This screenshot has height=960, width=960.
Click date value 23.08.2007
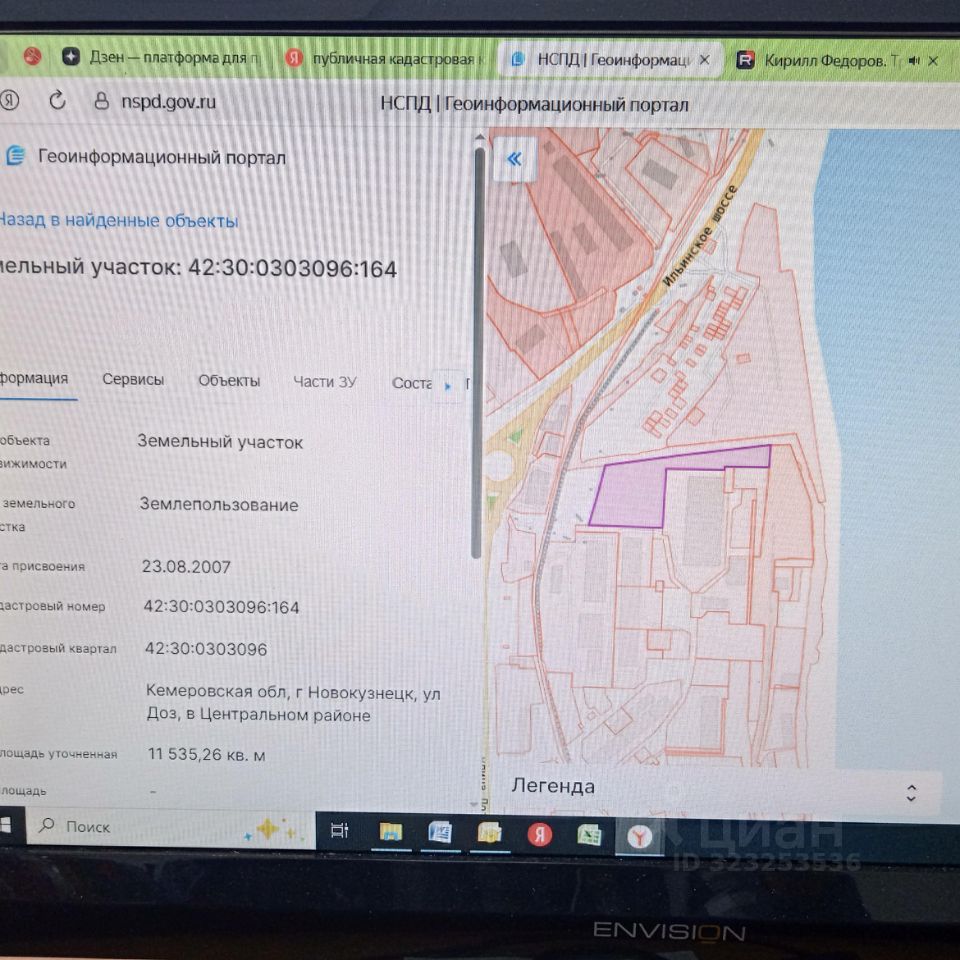[186, 566]
